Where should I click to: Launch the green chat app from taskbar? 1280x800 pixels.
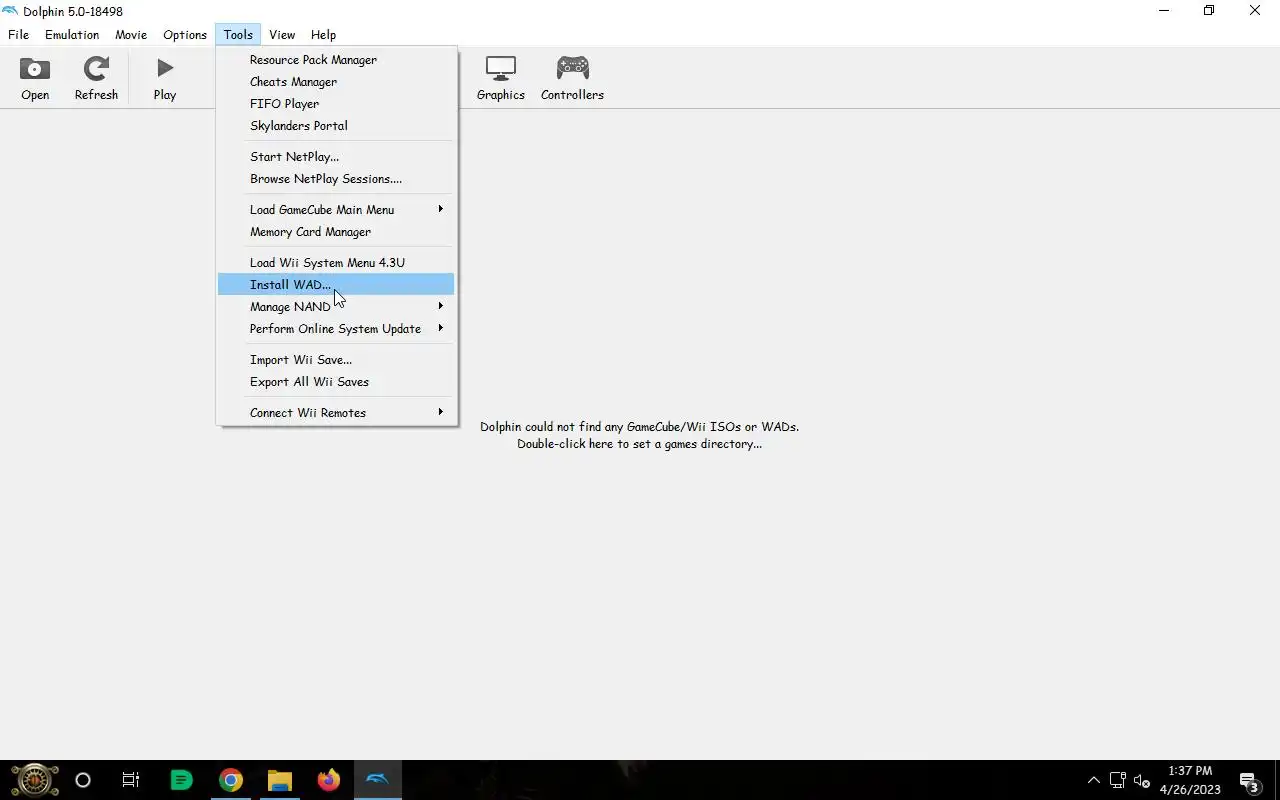(181, 780)
